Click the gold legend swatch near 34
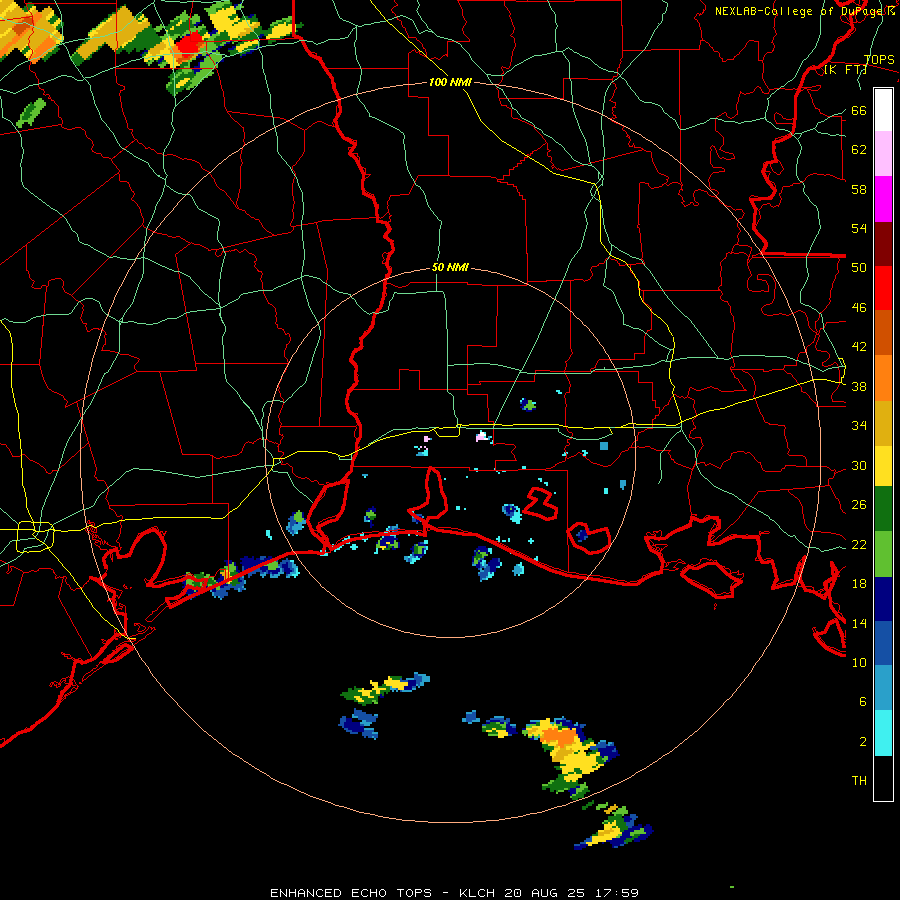Screen dimensions: 900x900 click(x=883, y=423)
